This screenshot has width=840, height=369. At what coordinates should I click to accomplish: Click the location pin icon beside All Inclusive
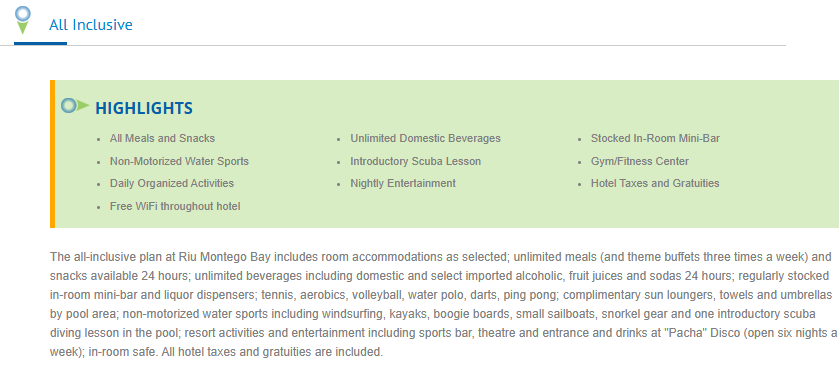click(x=22, y=20)
